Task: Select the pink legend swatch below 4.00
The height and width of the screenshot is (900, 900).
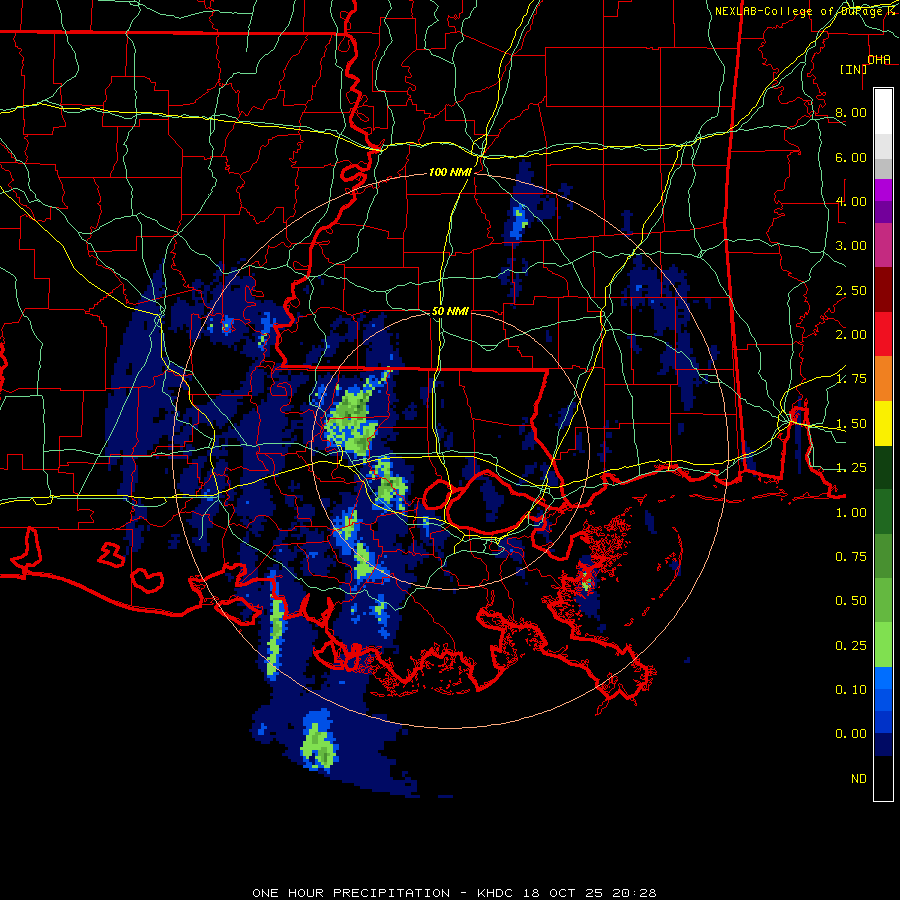Action: coord(883,245)
